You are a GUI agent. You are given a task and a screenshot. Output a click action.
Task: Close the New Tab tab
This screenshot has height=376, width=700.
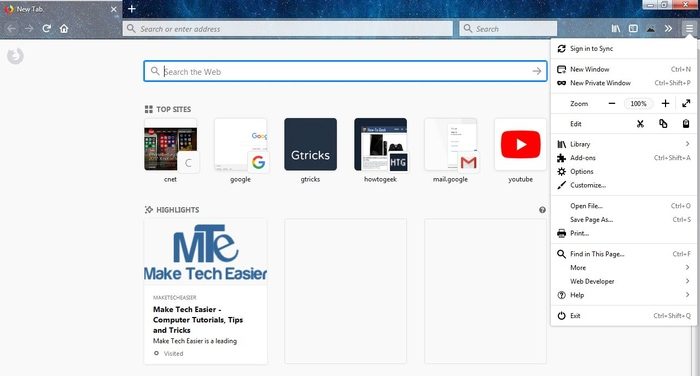[x=113, y=9]
